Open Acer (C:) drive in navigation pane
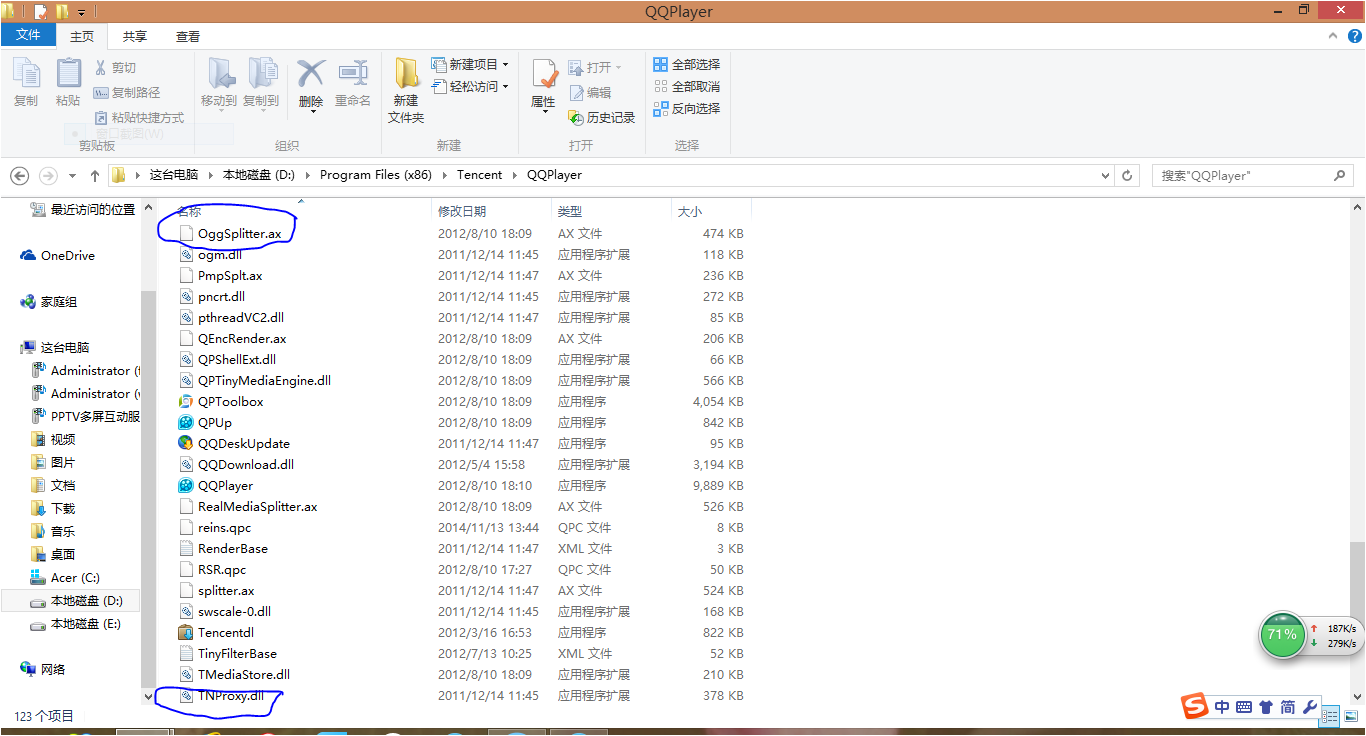 click(x=75, y=577)
